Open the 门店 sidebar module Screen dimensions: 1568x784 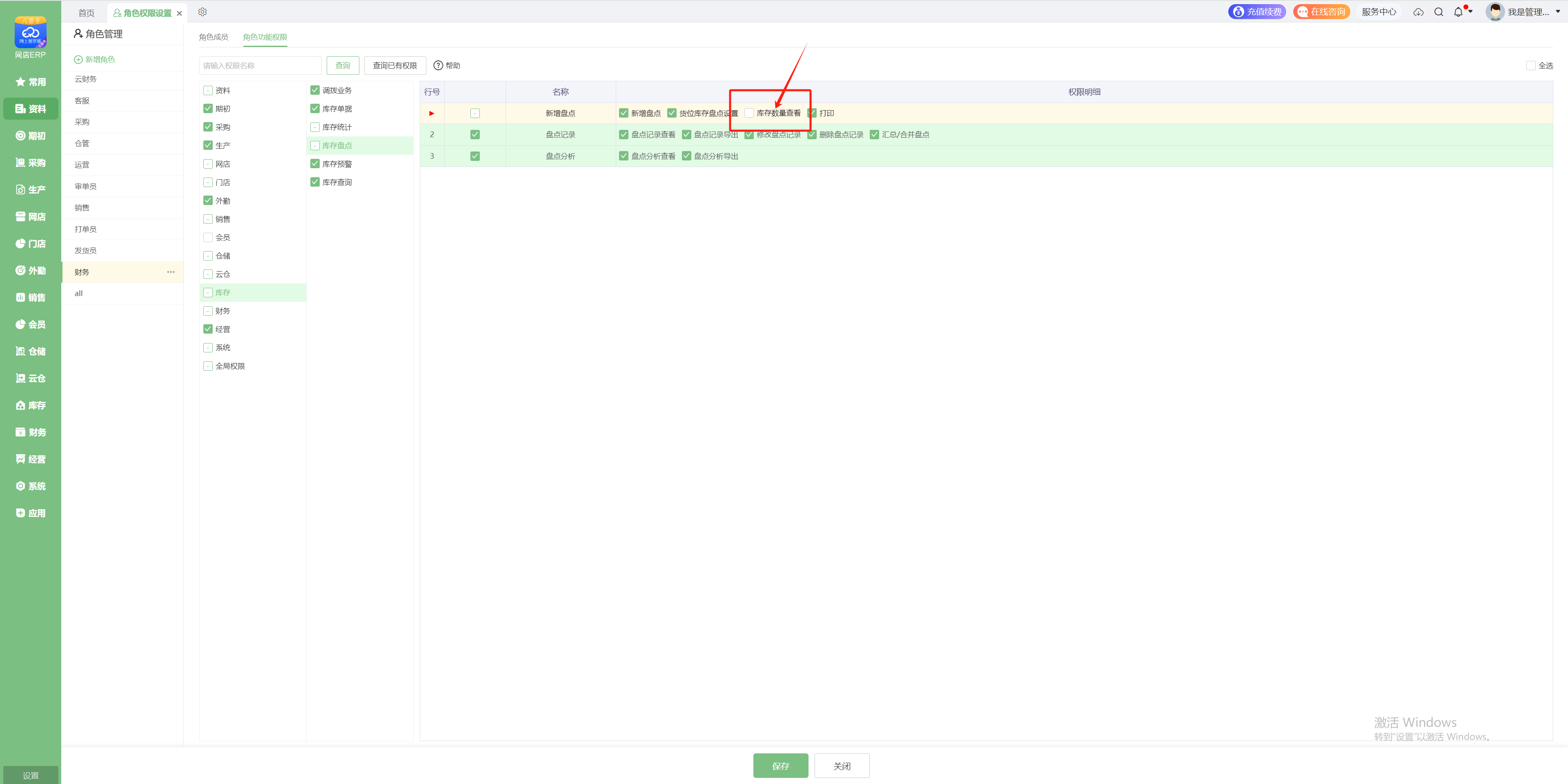pyautogui.click(x=31, y=243)
